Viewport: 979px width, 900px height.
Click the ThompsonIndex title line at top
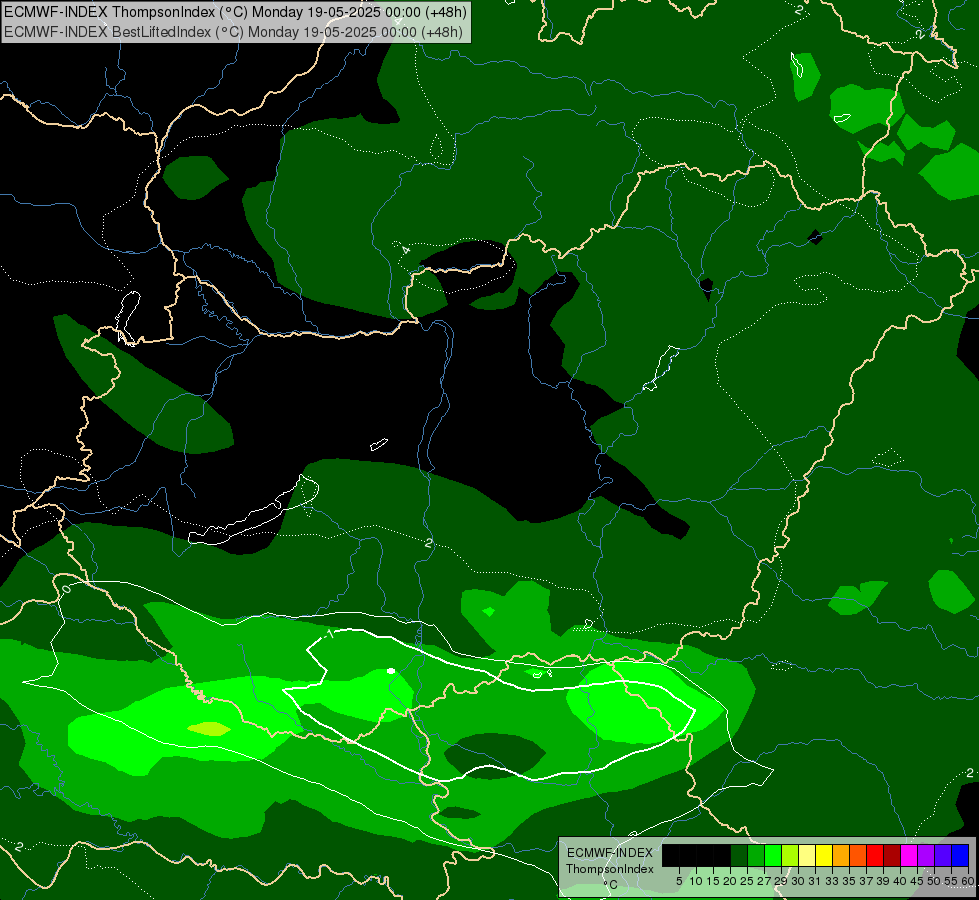coord(235,11)
